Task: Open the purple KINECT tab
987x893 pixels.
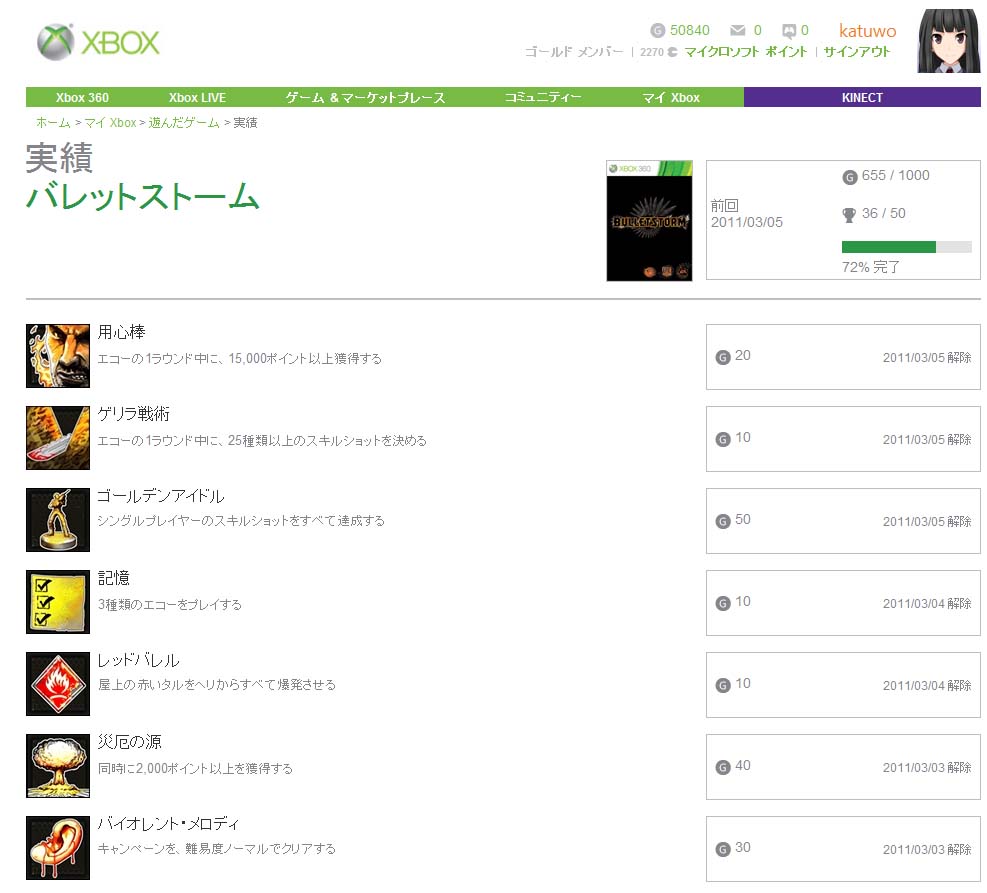Action: [862, 98]
